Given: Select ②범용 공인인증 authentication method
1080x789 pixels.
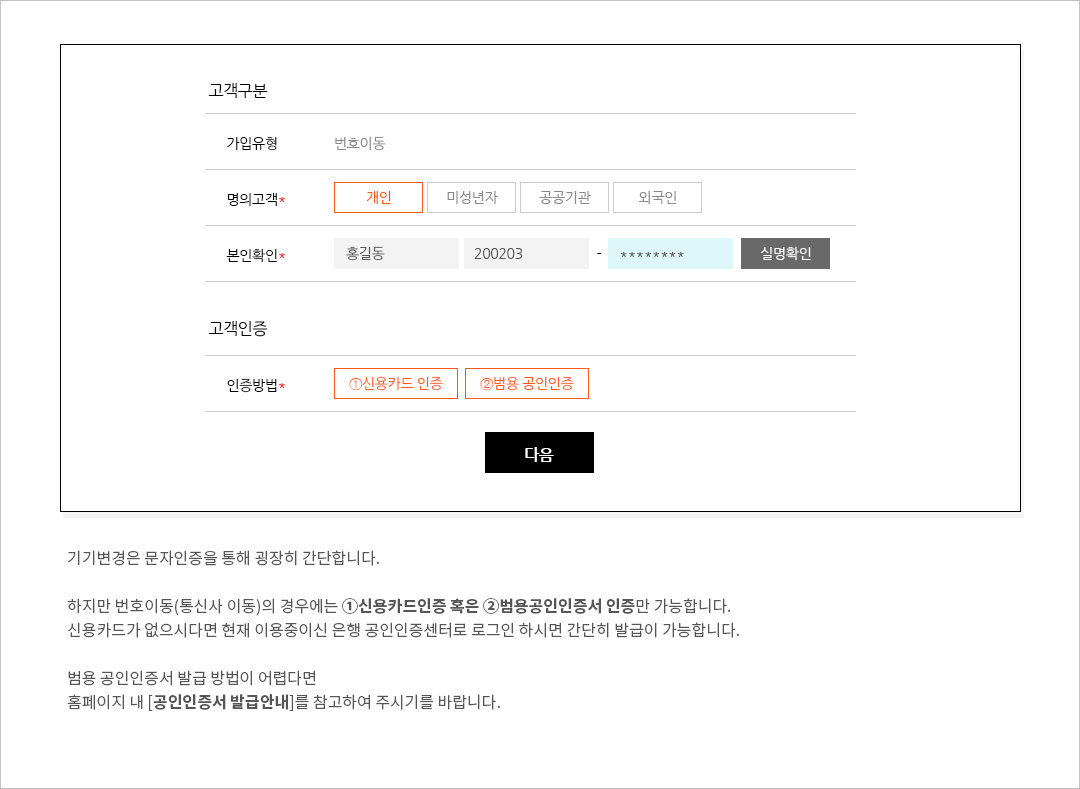Looking at the screenshot, I should coord(526,384).
